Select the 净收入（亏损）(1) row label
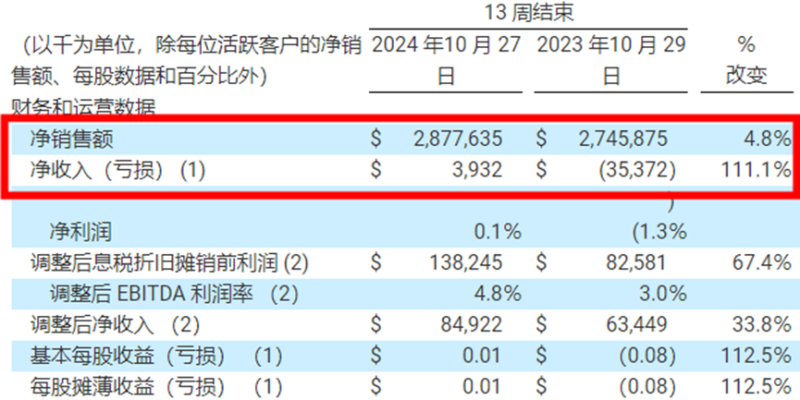Viewport: 800px width, 400px height. (118, 170)
